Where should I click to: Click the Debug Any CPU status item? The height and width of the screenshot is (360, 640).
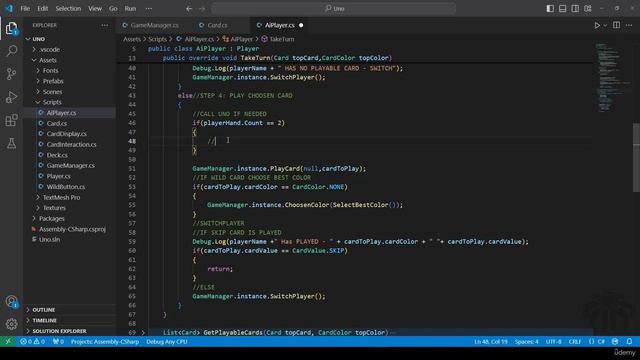tap(167, 342)
